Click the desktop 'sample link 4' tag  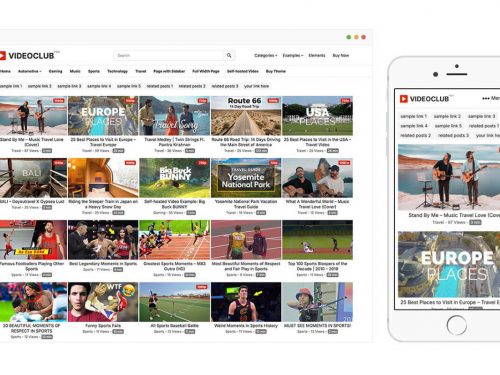click(x=99, y=86)
